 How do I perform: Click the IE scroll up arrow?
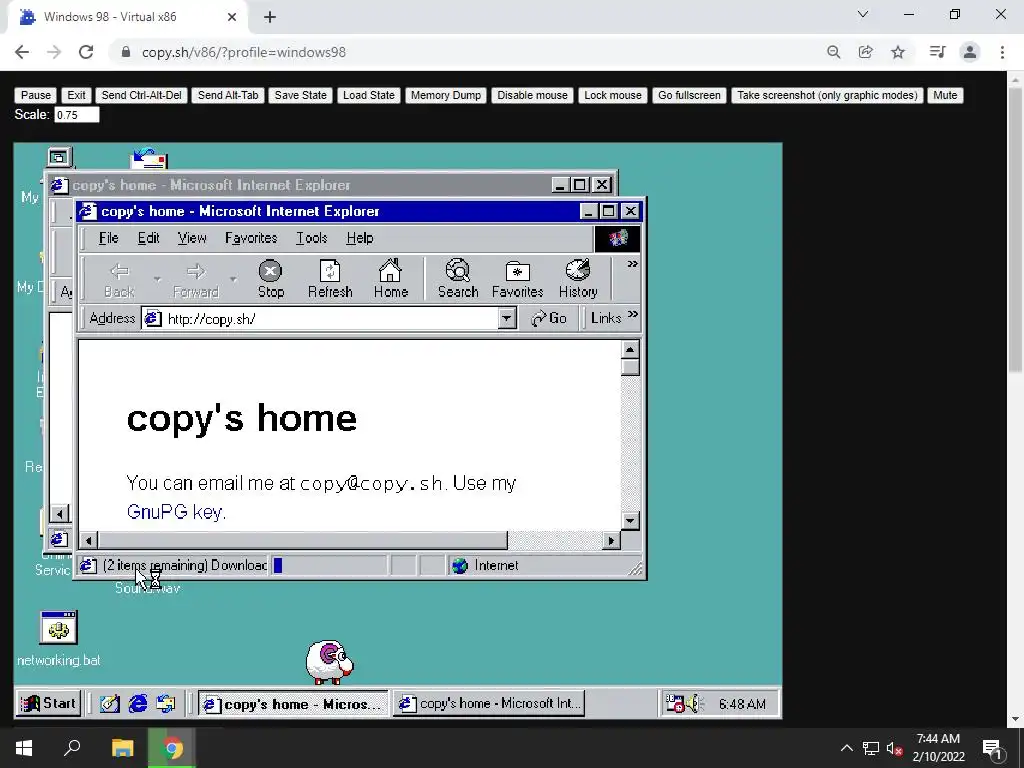tap(630, 350)
